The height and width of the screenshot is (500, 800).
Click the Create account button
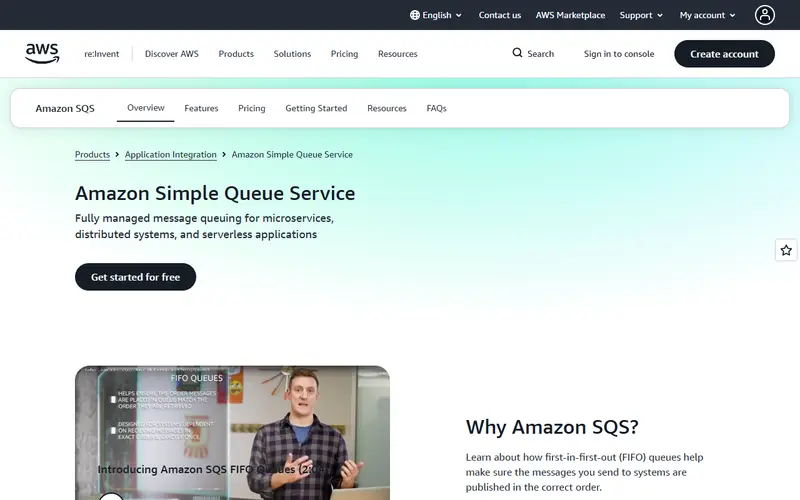click(724, 54)
